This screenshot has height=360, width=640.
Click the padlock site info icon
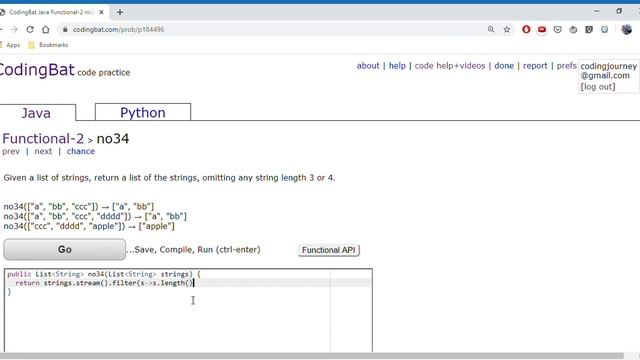click(65, 29)
